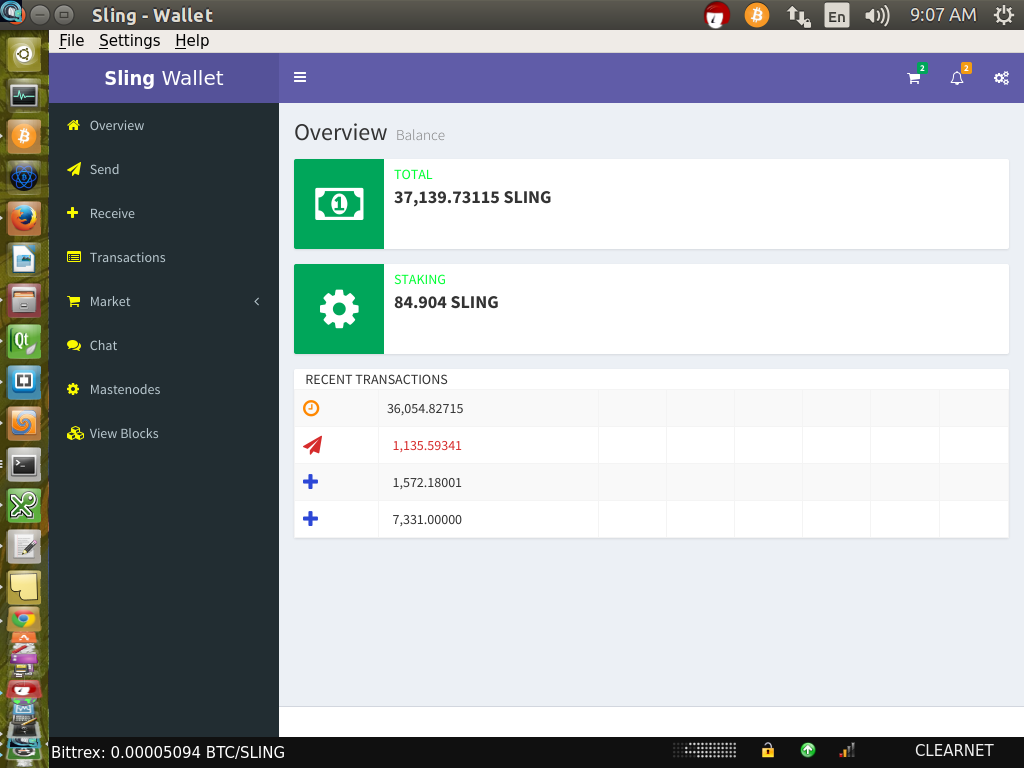Screen dimensions: 1024x768
Task: Click the Sling Wallet logo
Action: tap(164, 78)
